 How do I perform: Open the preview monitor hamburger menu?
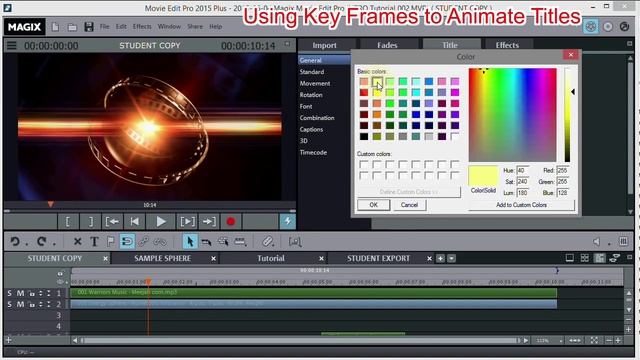11,46
